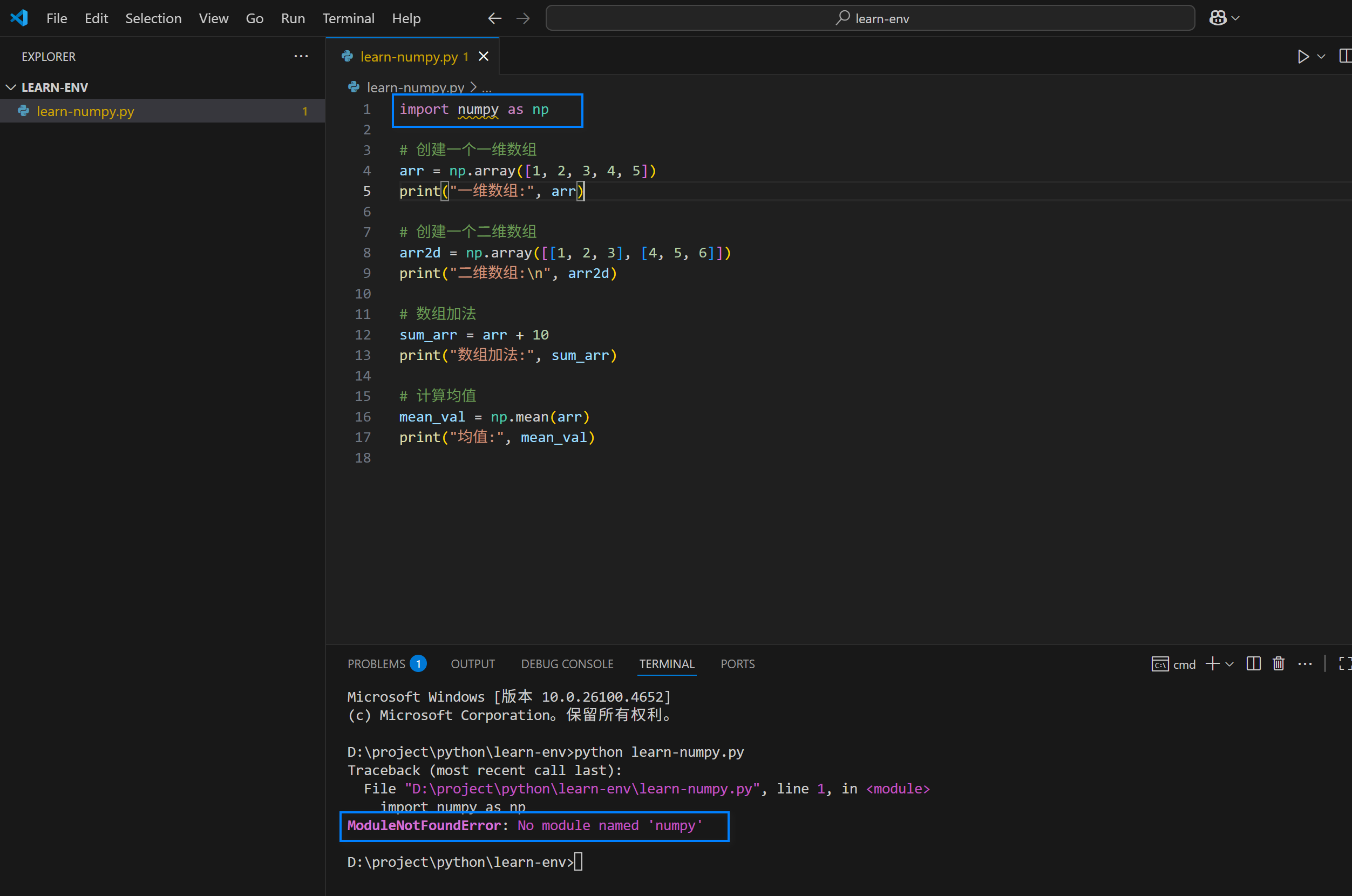Kill terminal with trash icon
Viewport: 1352px width, 896px height.
[x=1279, y=663]
